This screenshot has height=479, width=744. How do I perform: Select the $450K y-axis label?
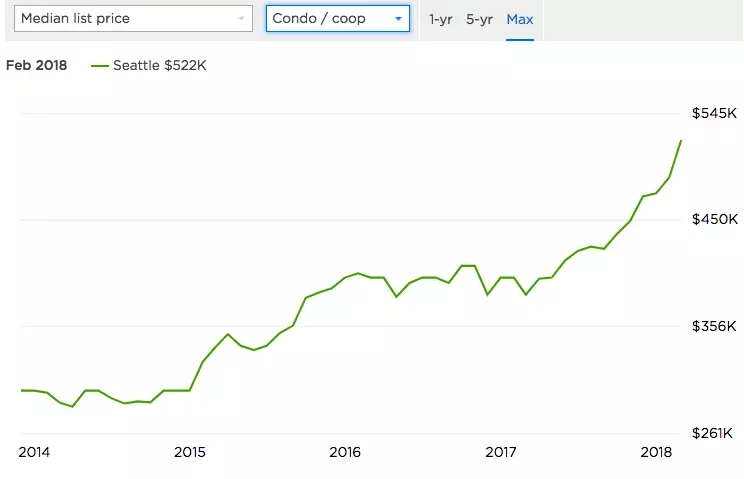(714, 219)
